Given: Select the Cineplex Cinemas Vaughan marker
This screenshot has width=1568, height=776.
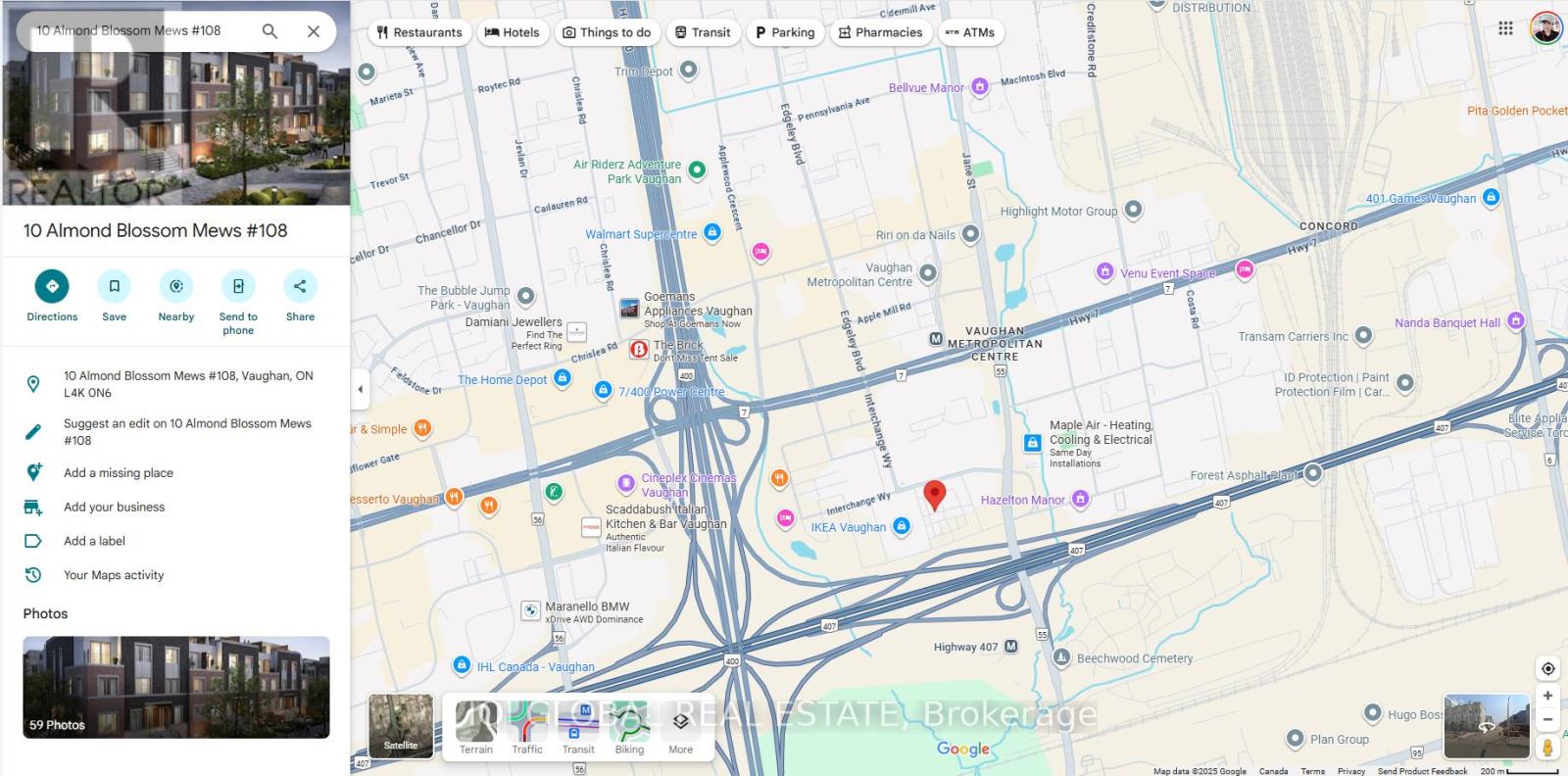Looking at the screenshot, I should click(625, 483).
